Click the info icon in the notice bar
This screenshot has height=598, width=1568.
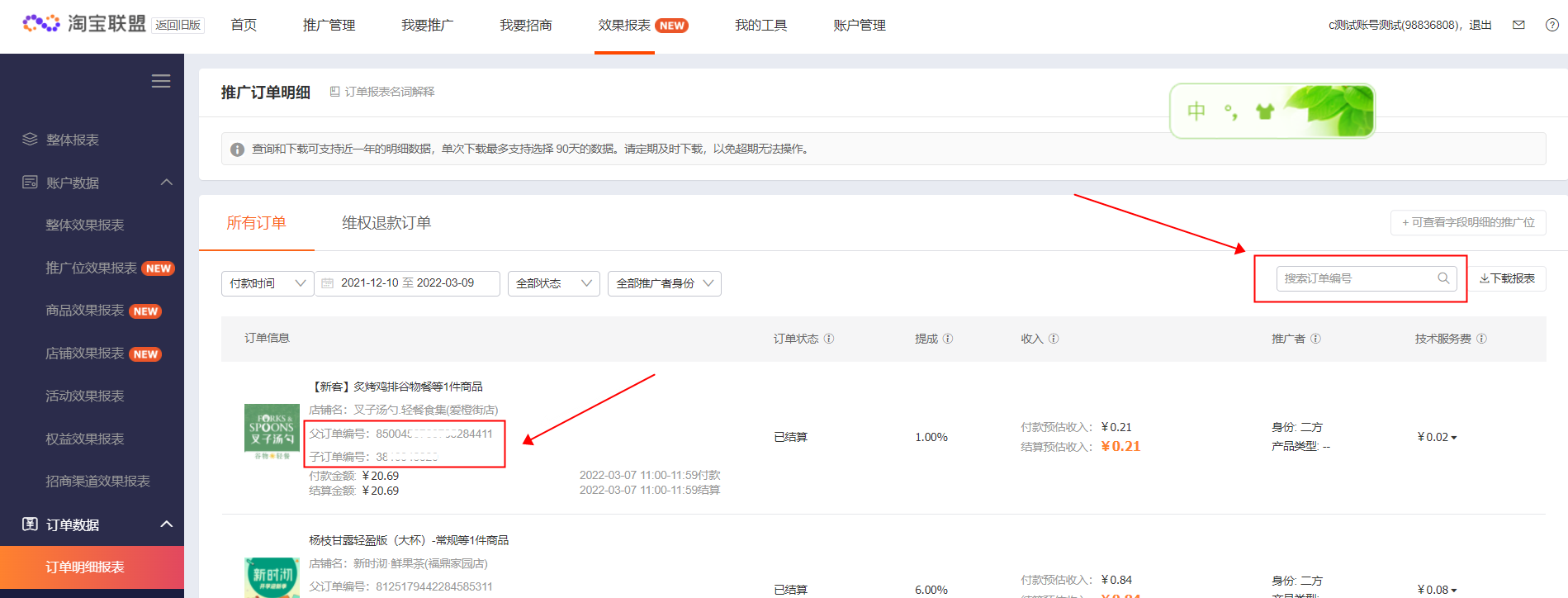point(237,149)
